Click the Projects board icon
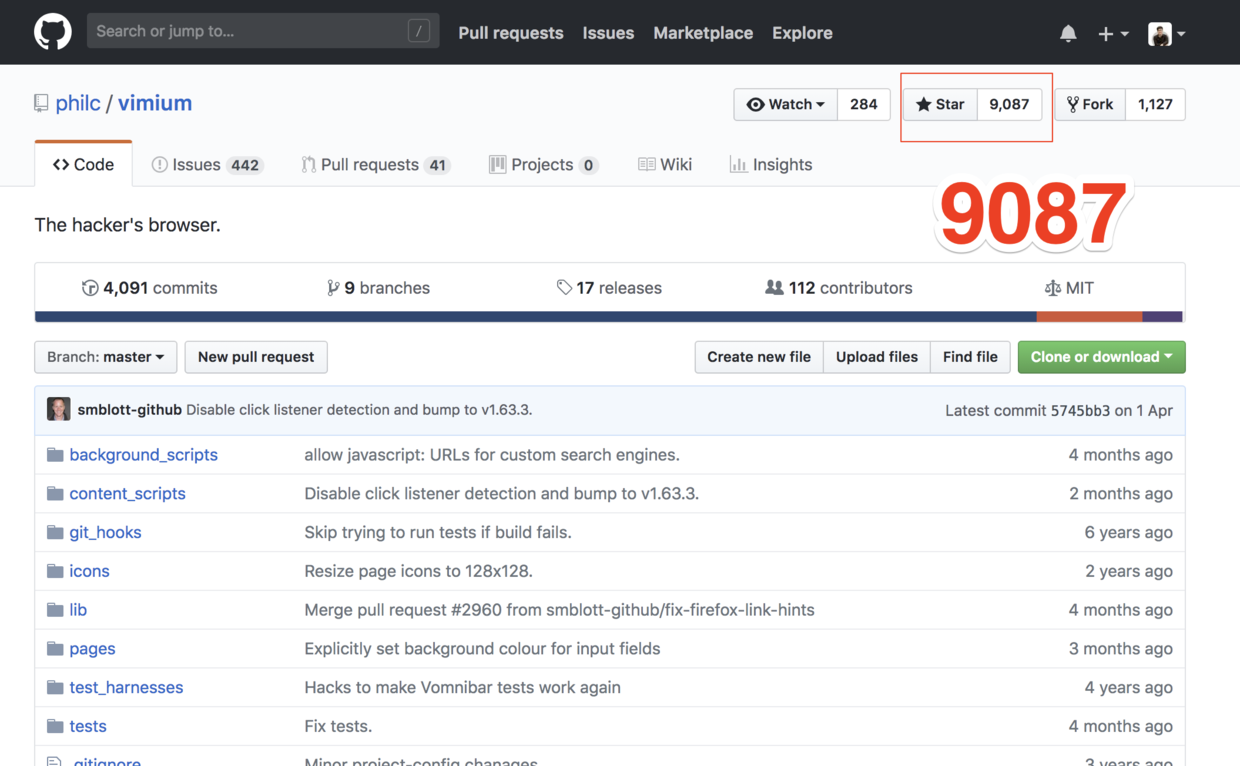 click(497, 165)
